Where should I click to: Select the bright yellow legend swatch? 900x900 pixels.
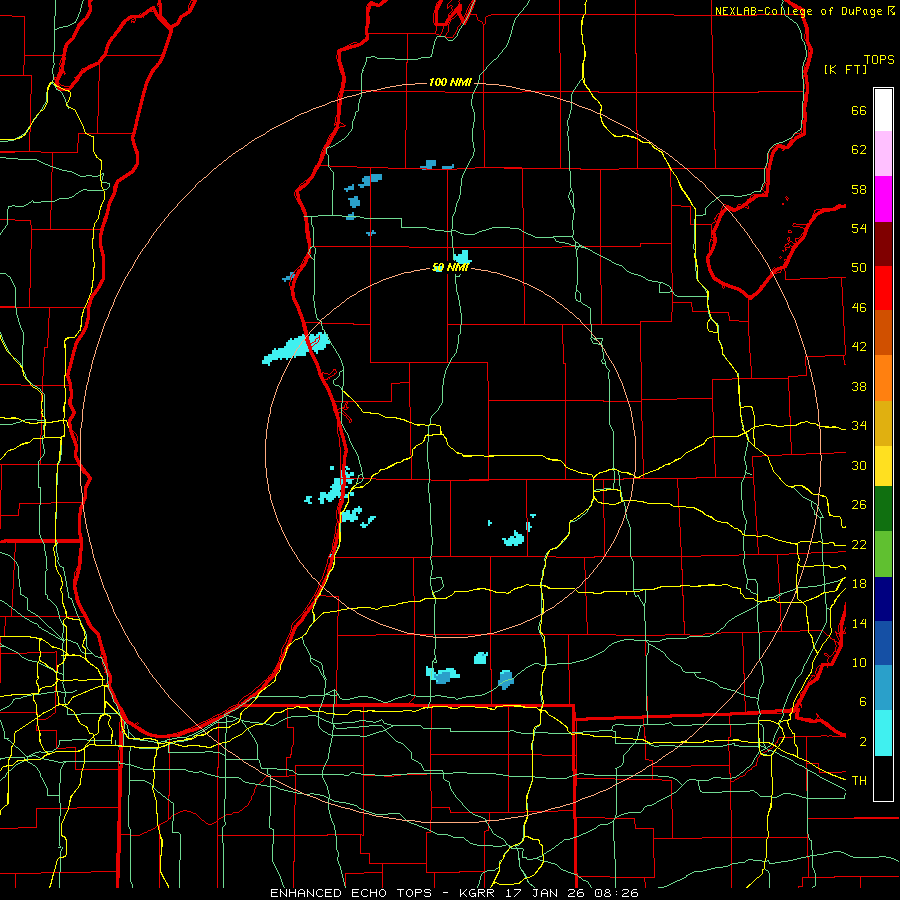pyautogui.click(x=883, y=466)
